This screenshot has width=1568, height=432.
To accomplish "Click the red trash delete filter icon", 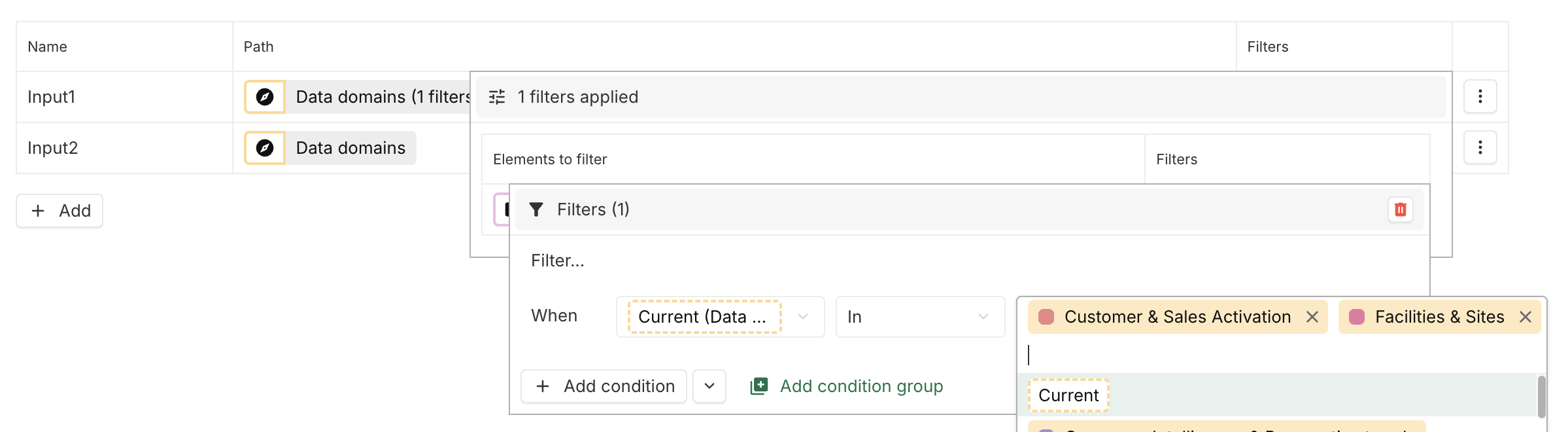I will point(1401,209).
